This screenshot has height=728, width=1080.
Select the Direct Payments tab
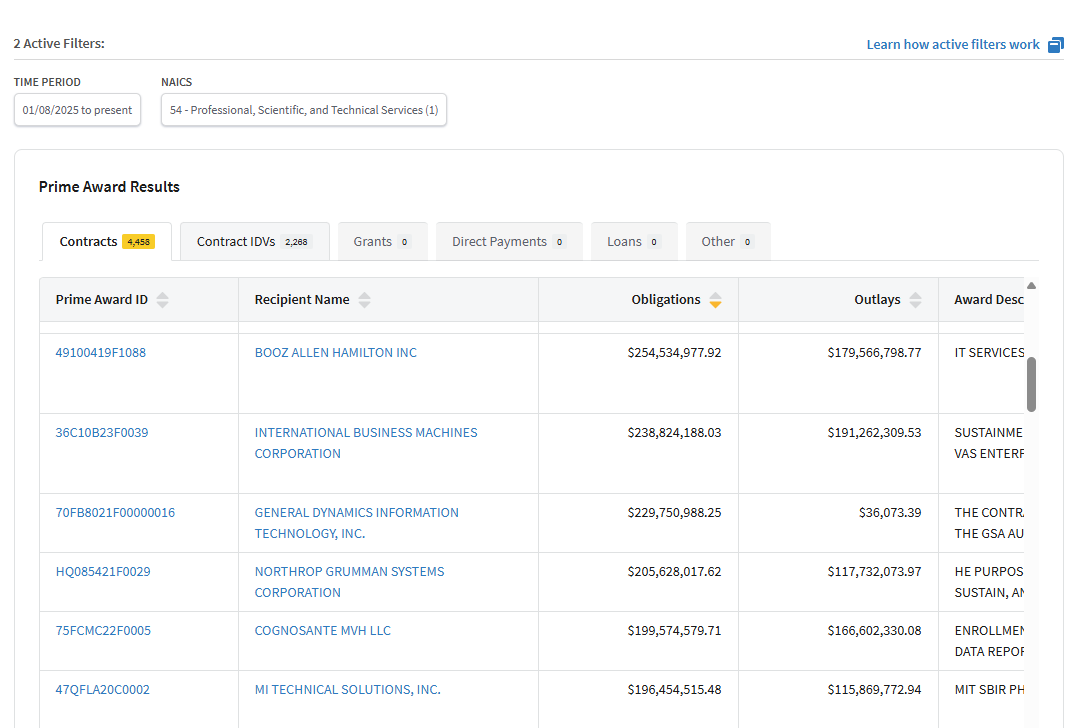pyautogui.click(x=508, y=242)
